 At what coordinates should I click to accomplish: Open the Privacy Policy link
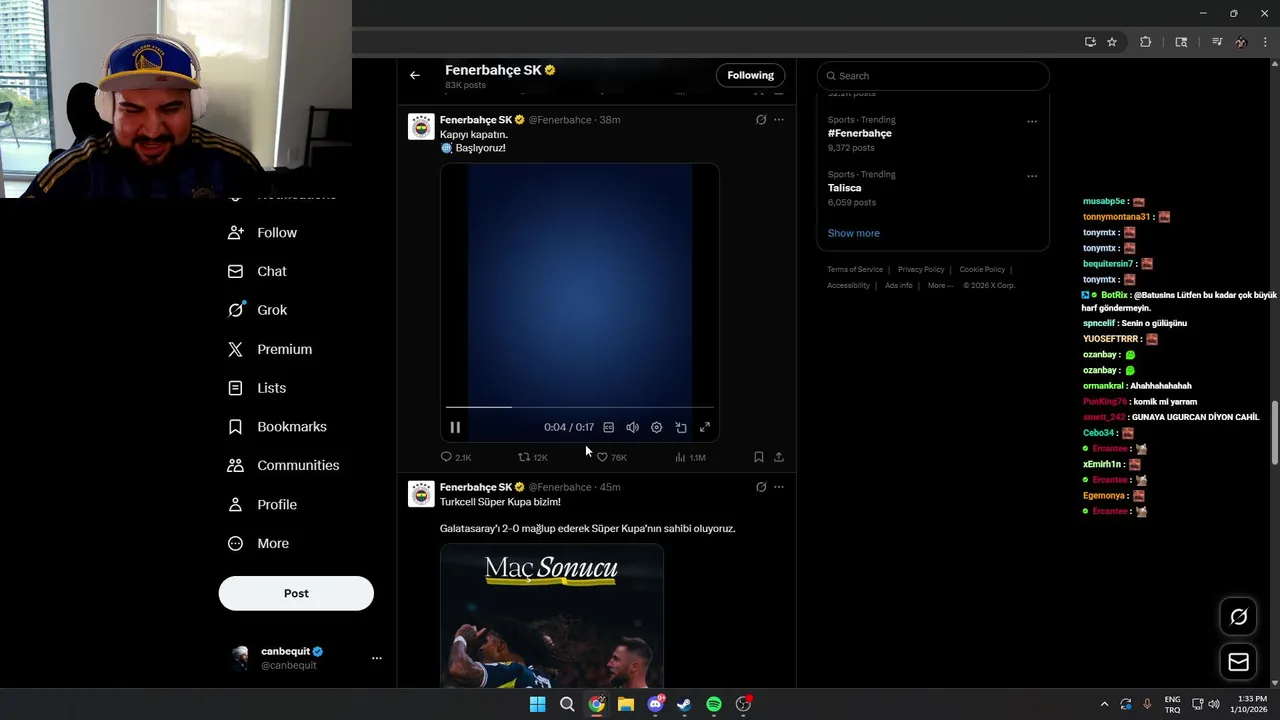coord(921,269)
